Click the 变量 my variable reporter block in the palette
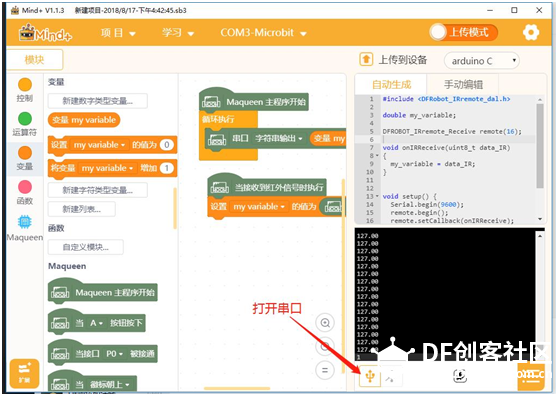This screenshot has width=558, height=396. point(84,120)
